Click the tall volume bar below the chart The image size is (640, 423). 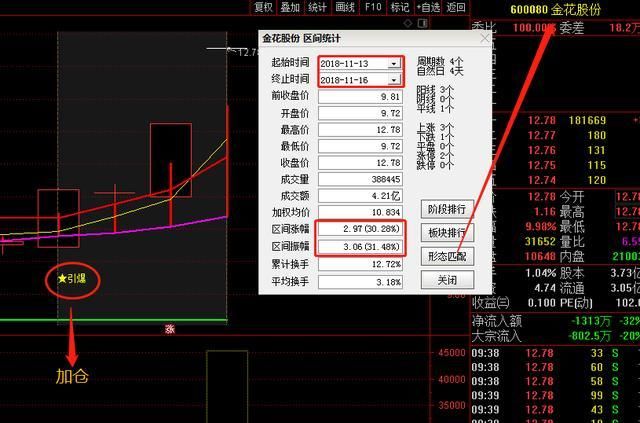pyautogui.click(x=227, y=386)
